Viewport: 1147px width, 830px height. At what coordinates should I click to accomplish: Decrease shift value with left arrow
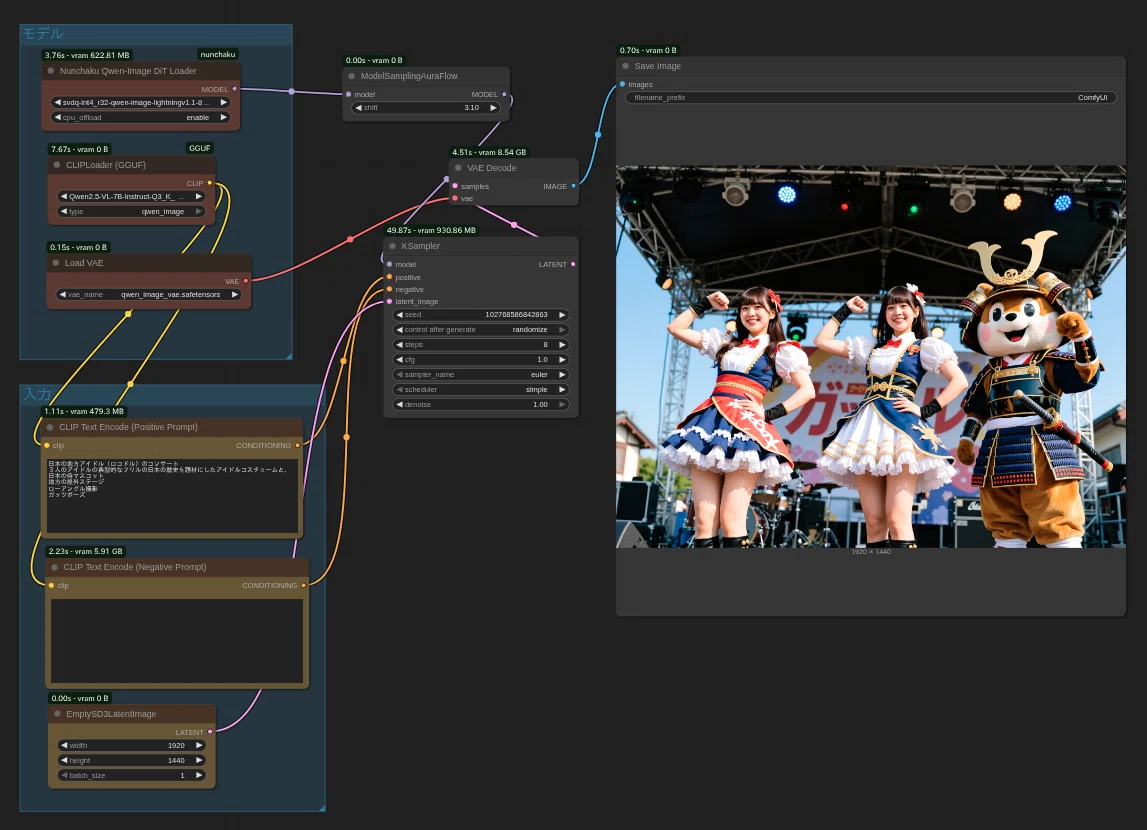pyautogui.click(x=358, y=107)
